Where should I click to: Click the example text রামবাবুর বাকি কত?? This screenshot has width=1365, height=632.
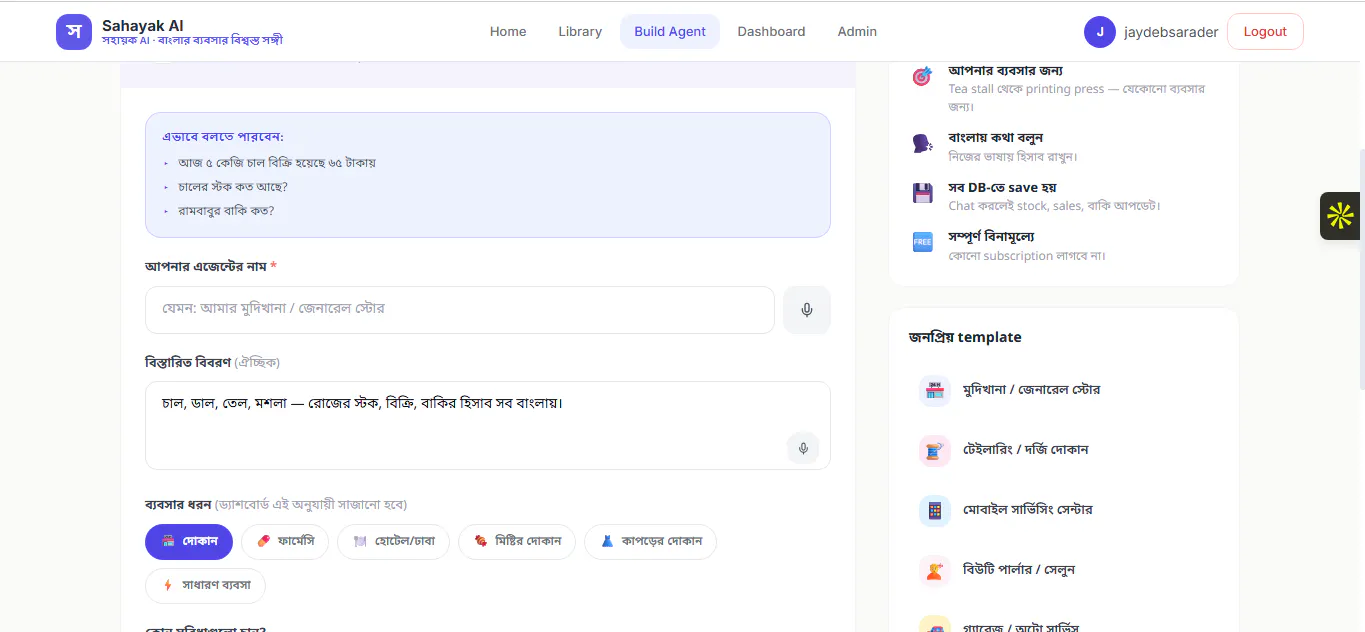(226, 211)
